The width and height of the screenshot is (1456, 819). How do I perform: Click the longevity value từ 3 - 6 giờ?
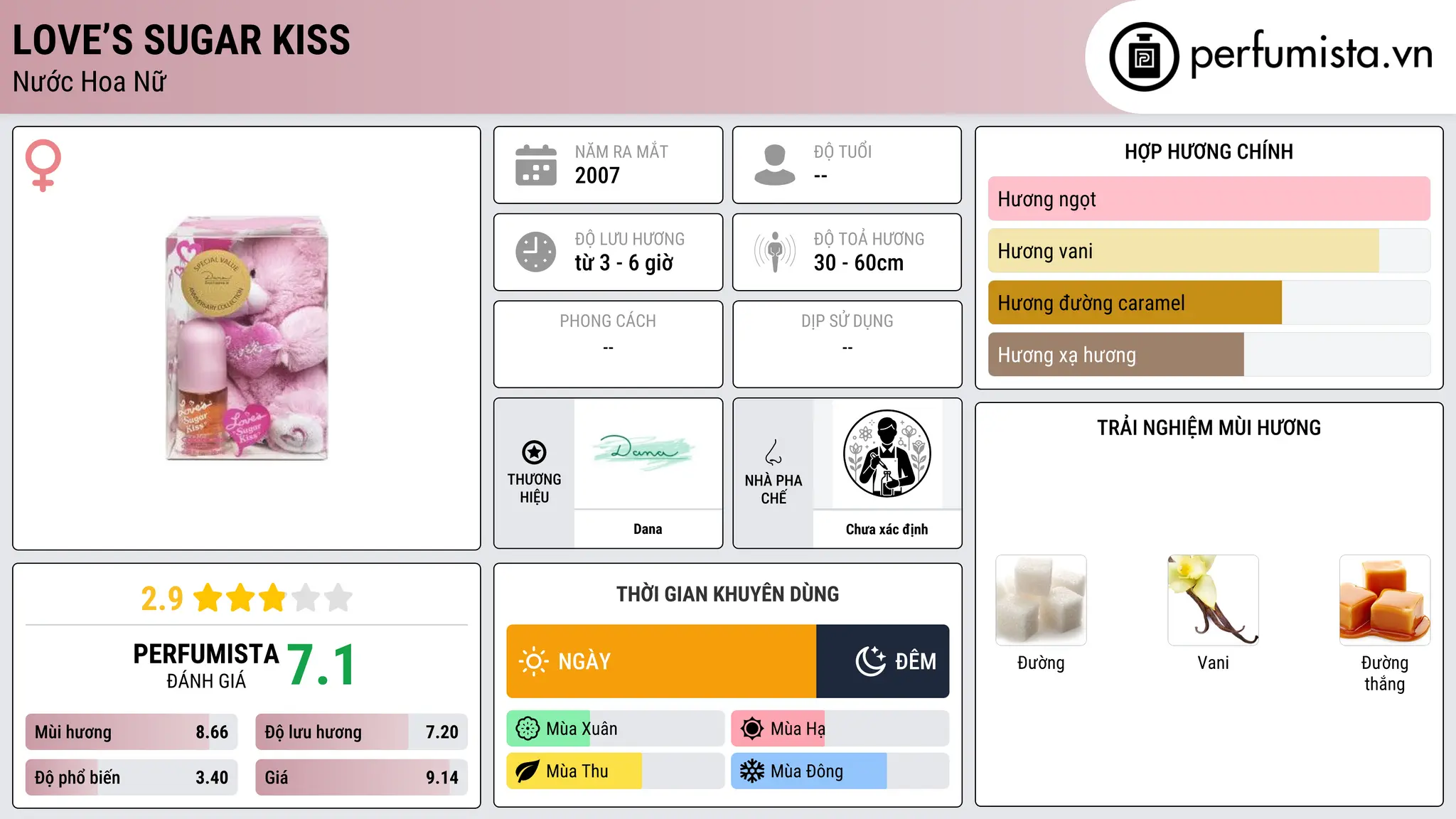(x=624, y=263)
